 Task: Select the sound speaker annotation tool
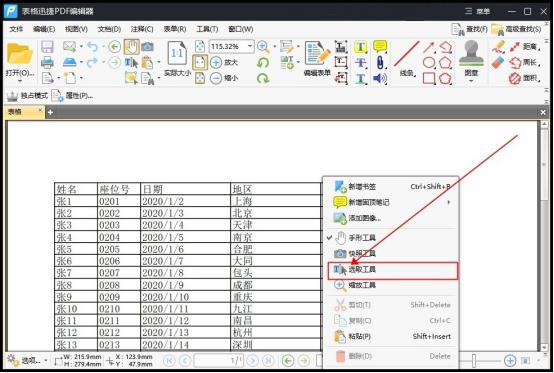[x=380, y=78]
